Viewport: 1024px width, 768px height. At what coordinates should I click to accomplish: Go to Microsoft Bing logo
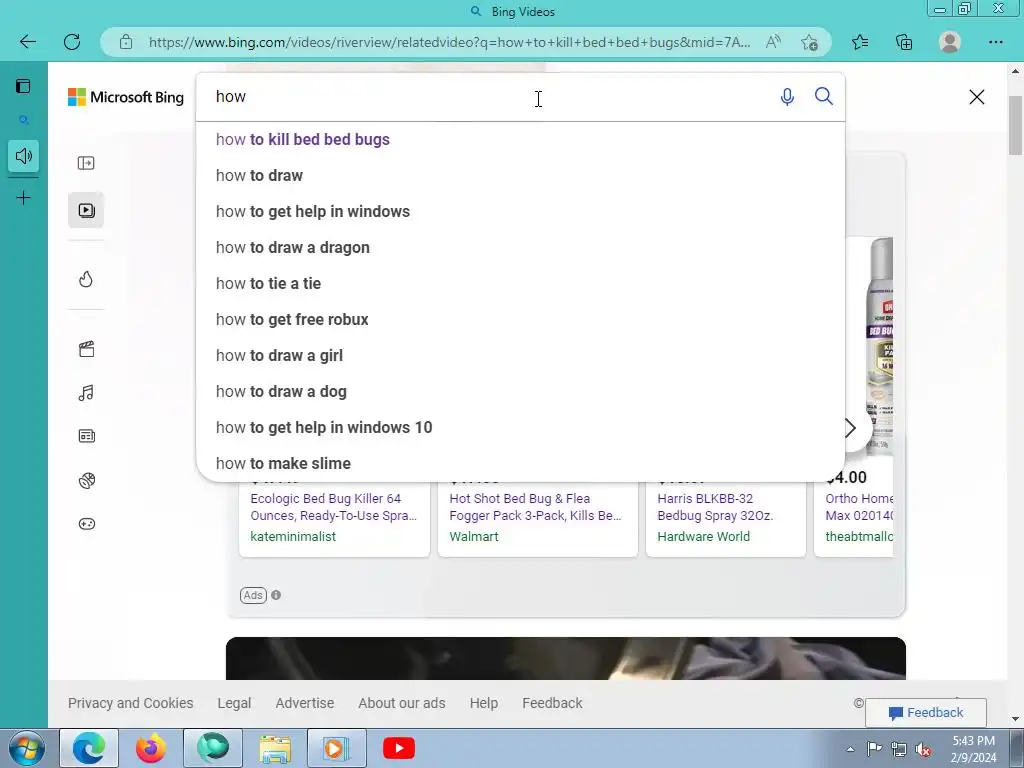[x=126, y=97]
